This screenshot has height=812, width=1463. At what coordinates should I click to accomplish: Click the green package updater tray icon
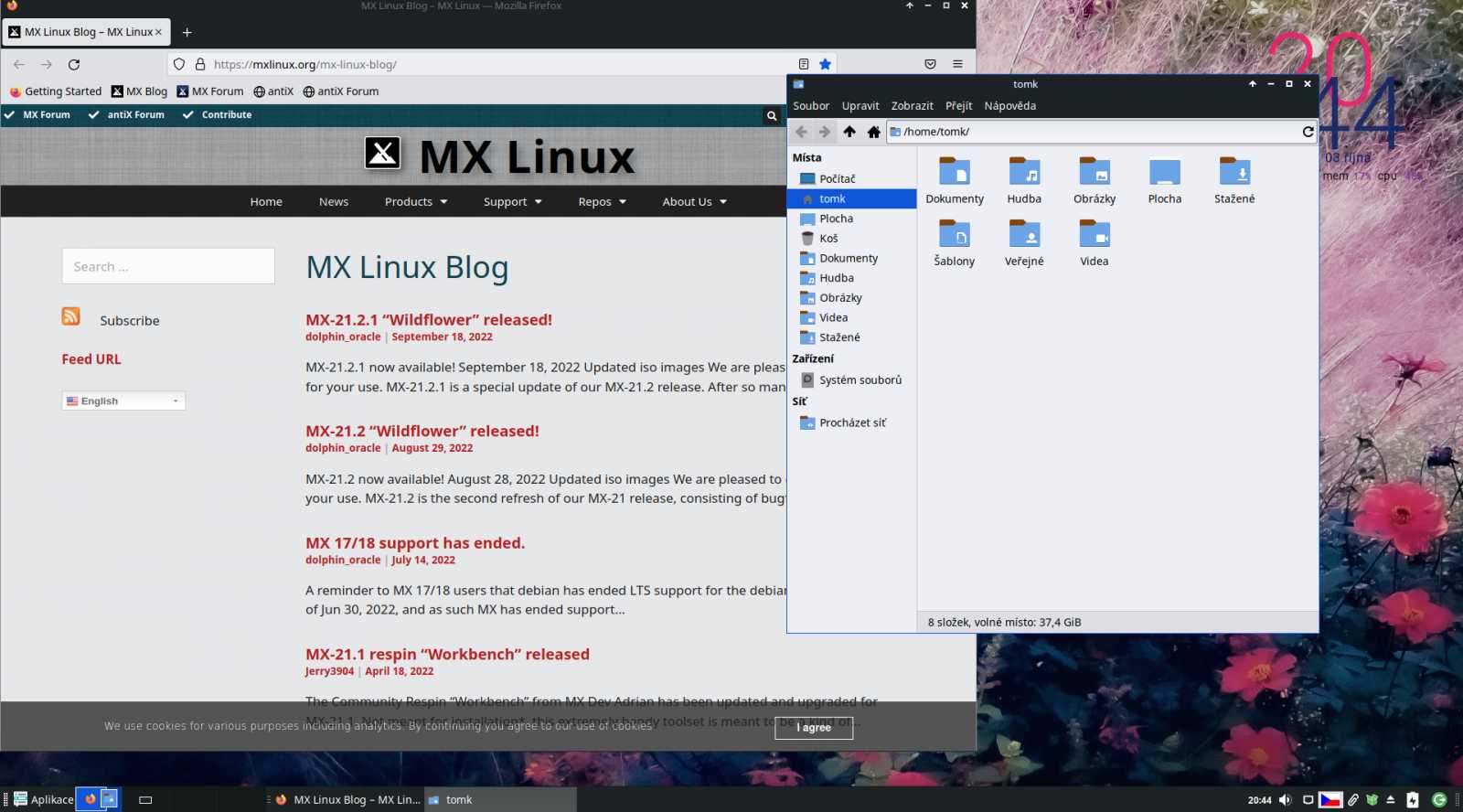click(1372, 800)
